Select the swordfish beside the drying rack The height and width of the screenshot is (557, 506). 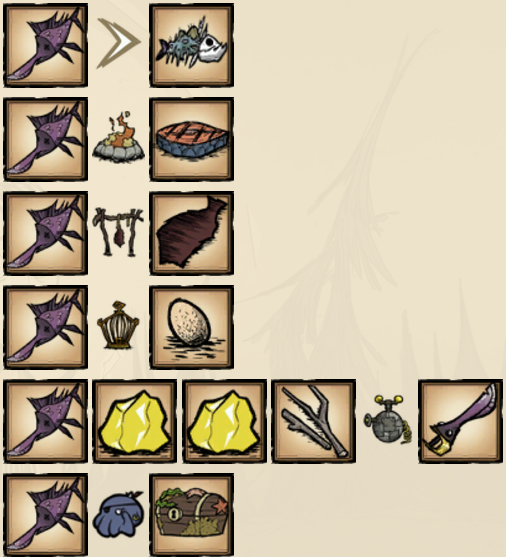(x=45, y=233)
